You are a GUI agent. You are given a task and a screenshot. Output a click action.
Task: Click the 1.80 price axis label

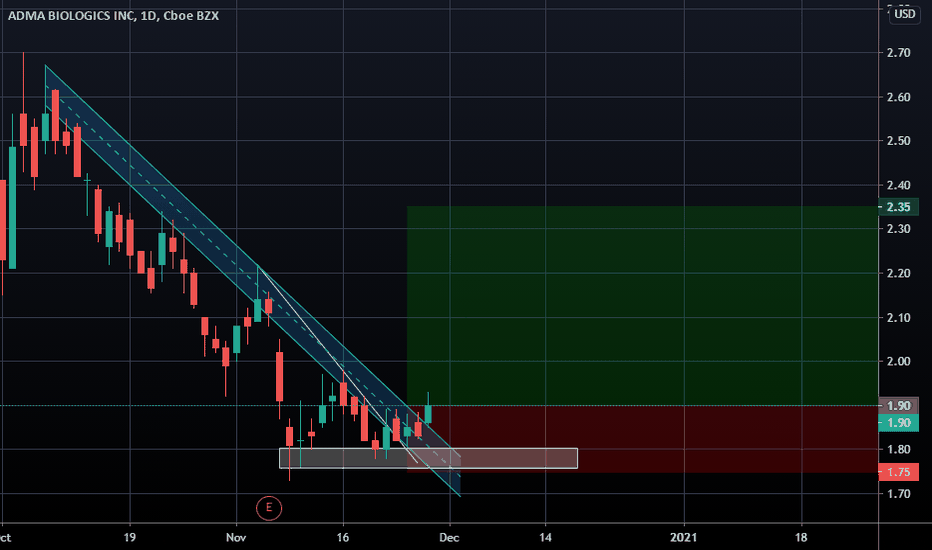point(898,450)
